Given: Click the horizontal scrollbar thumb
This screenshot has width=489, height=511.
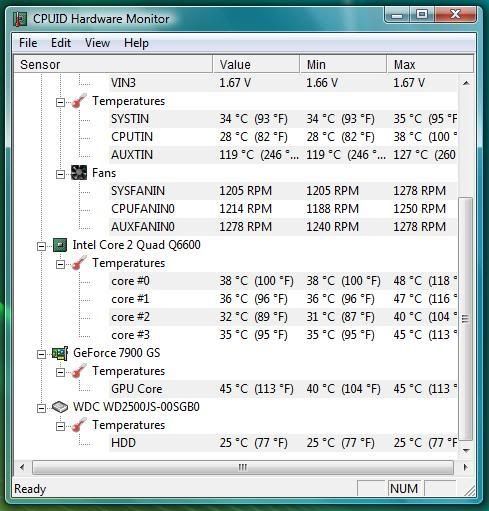Looking at the screenshot, I should 243,468.
